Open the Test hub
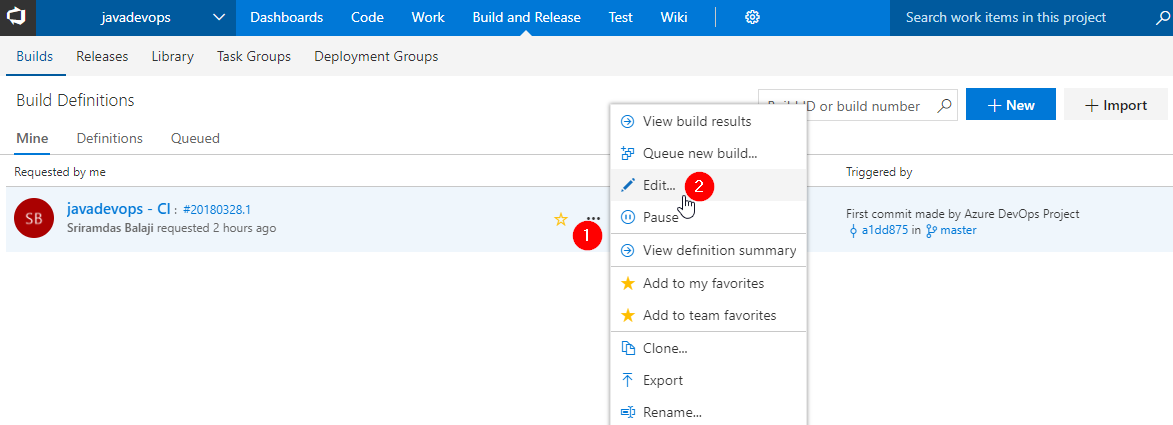1173x425 pixels. (x=620, y=17)
